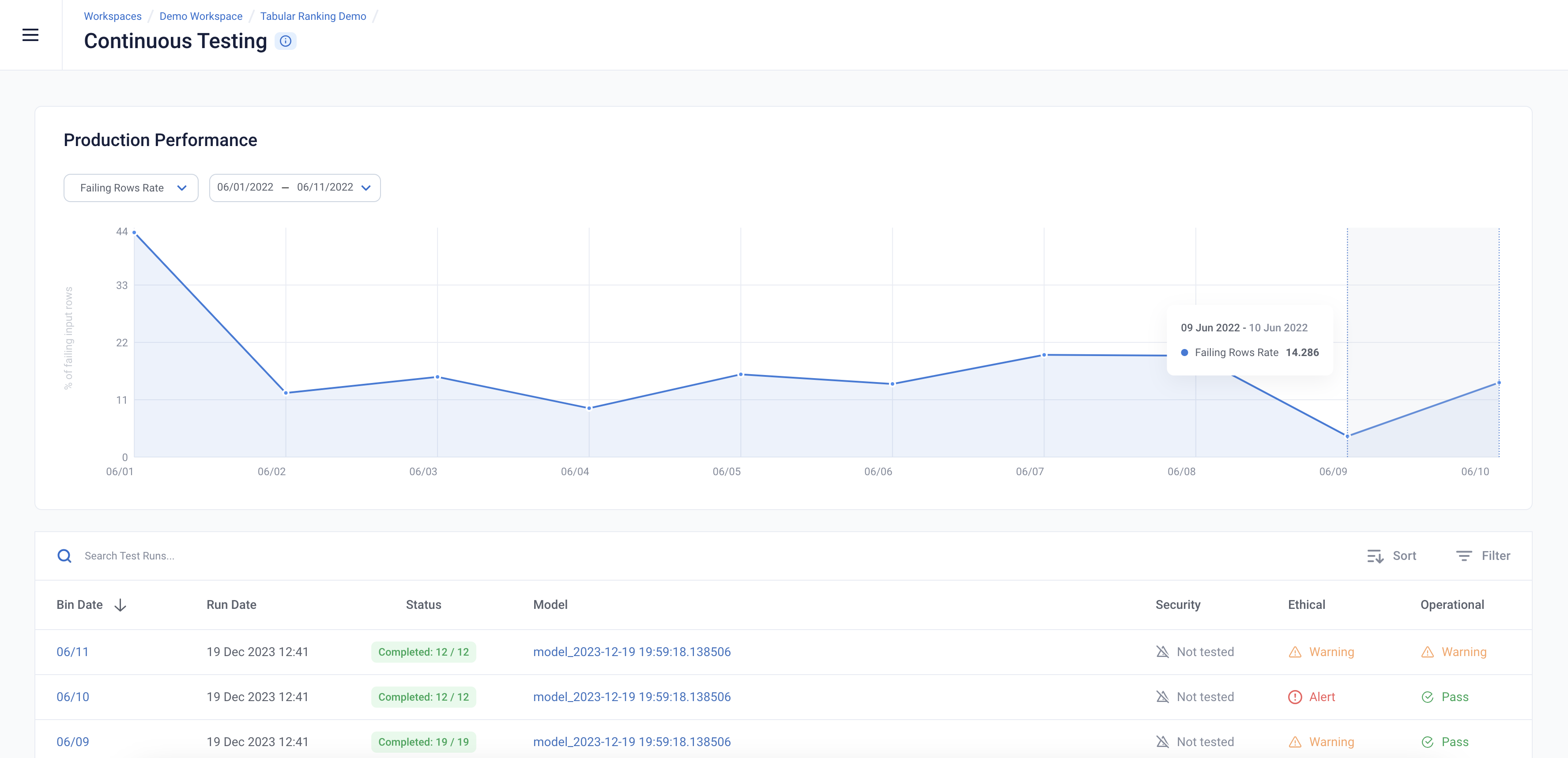Toggle Bin Date sort arrow
The image size is (1568, 758).
pos(121,605)
